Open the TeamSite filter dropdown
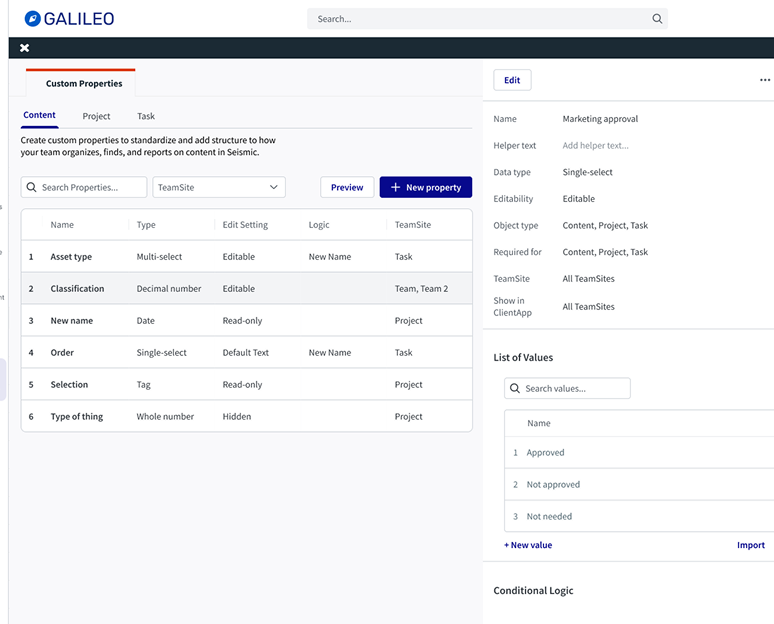Viewport: 774px width, 624px height. click(219, 187)
